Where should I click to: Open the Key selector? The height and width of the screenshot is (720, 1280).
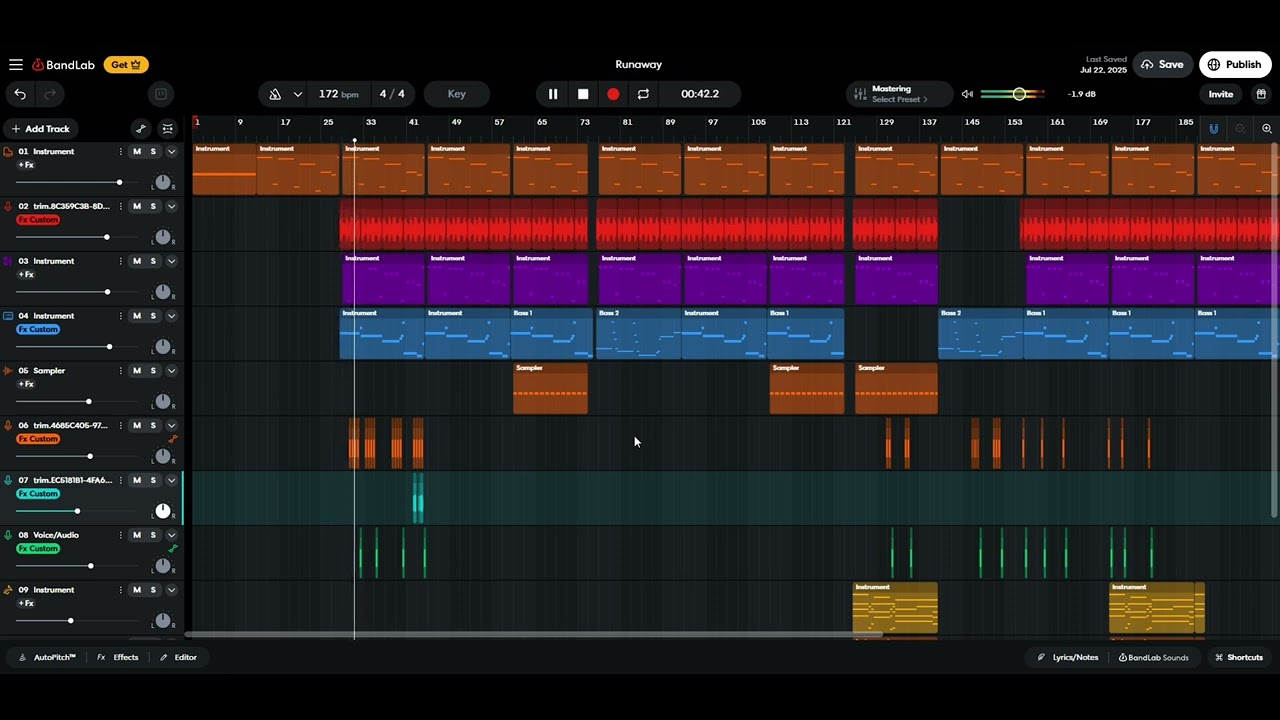(x=457, y=94)
